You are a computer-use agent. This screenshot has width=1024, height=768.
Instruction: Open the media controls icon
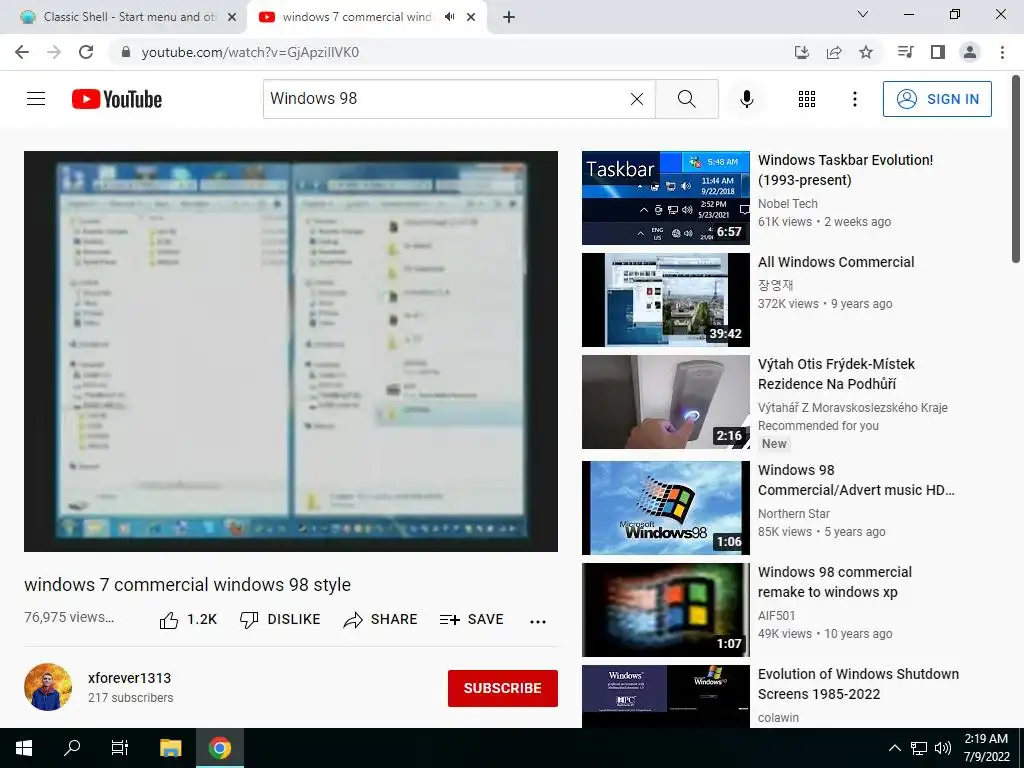tap(905, 52)
